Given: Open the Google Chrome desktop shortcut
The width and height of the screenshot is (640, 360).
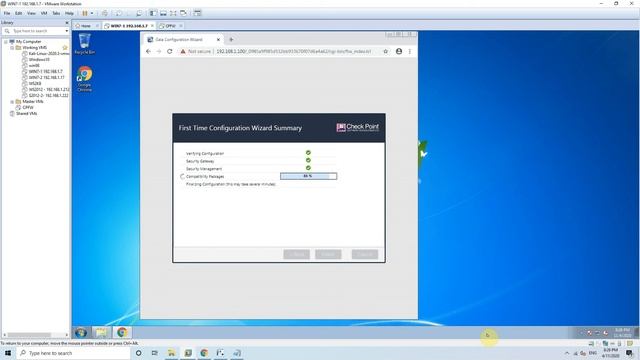Looking at the screenshot, I should (84, 79).
